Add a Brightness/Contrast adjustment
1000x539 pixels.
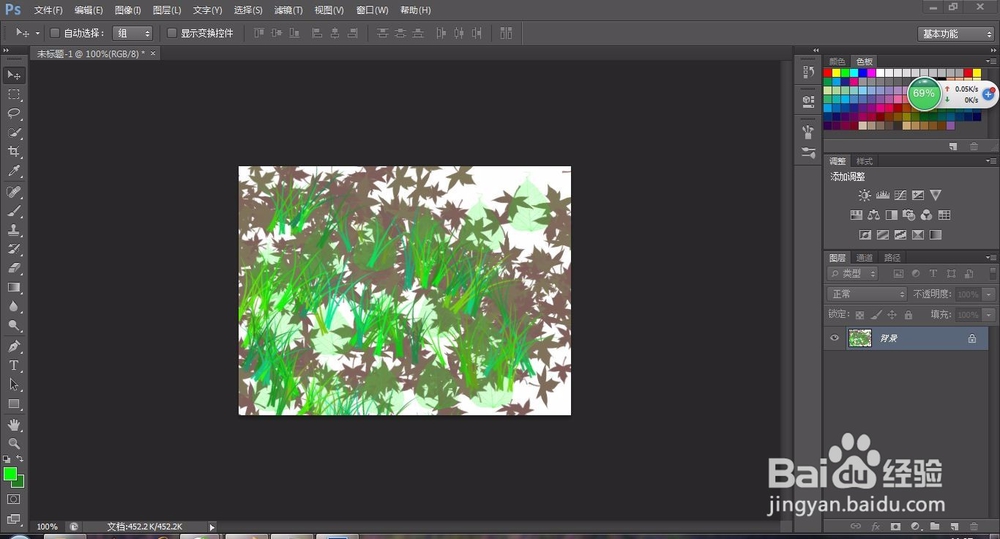pos(864,195)
